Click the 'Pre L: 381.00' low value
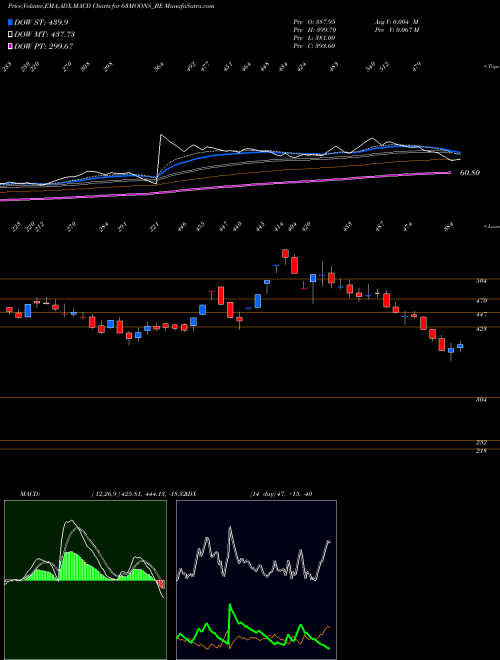The height and width of the screenshot is (660, 500). [x=314, y=38]
